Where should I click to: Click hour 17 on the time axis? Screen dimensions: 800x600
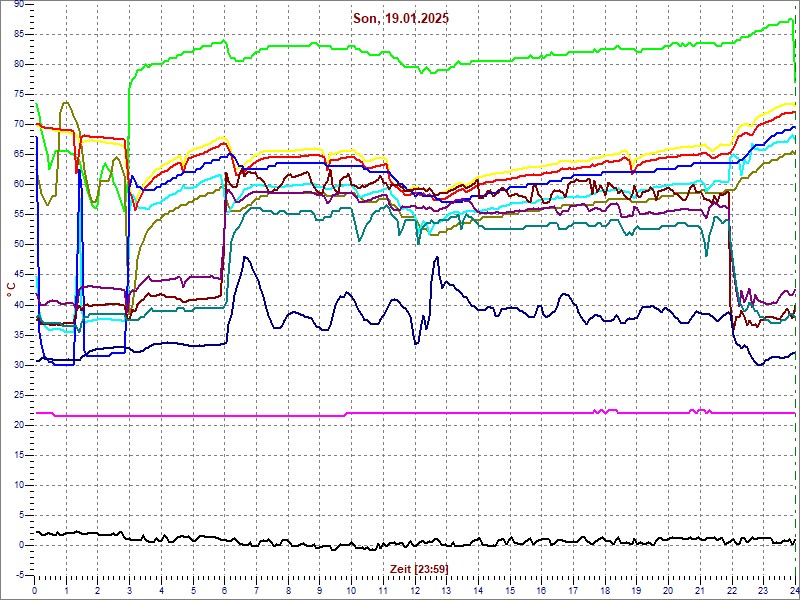[x=573, y=589]
